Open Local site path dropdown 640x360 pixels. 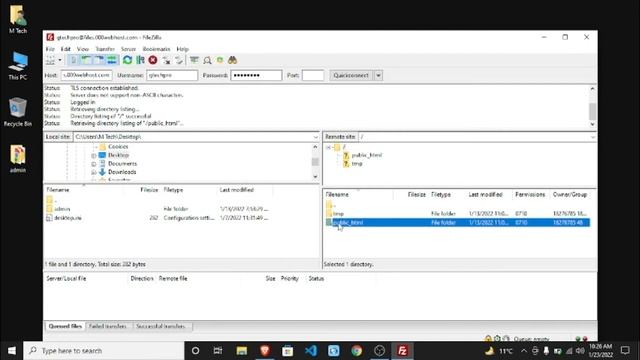316,137
